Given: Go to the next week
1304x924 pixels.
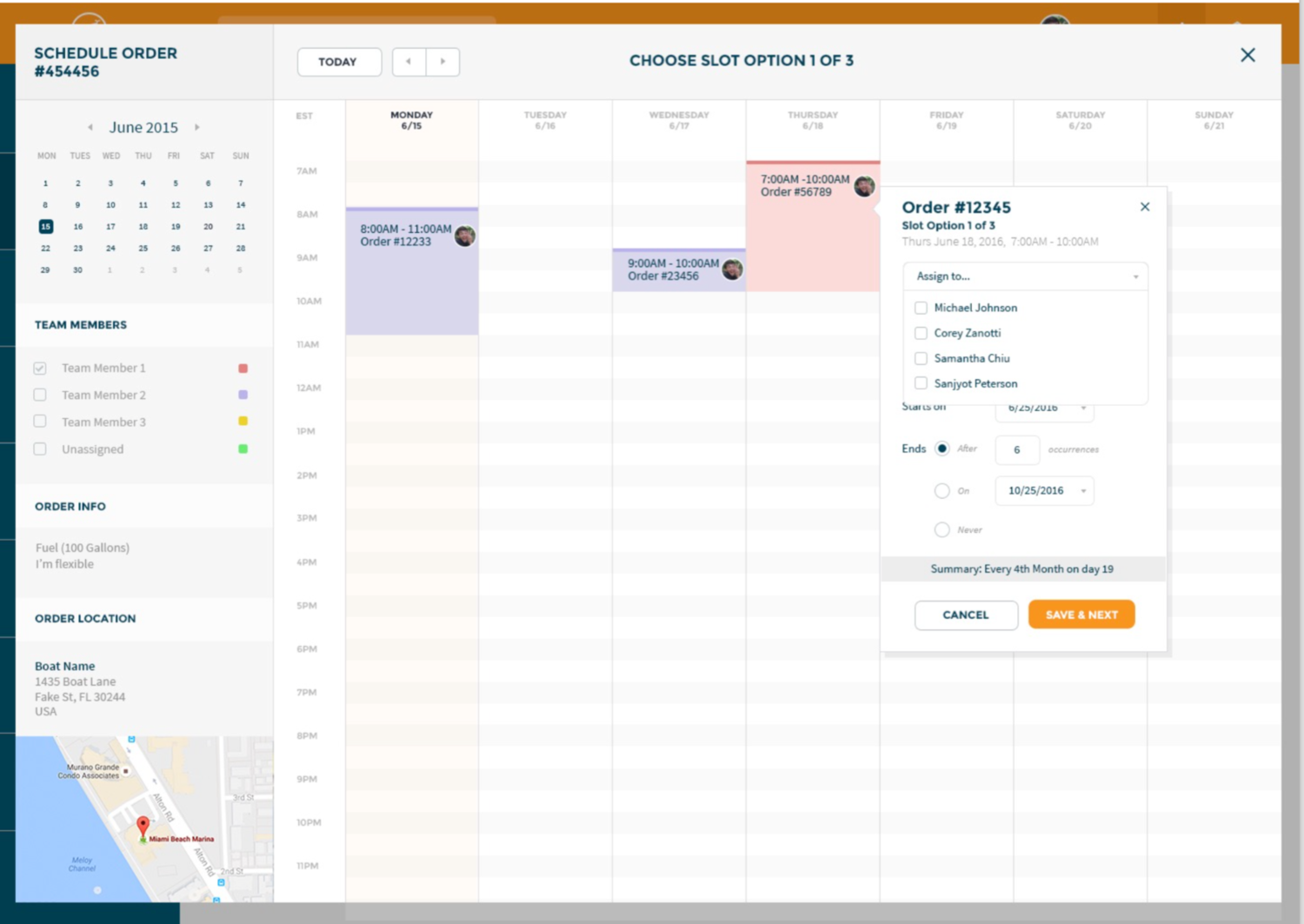Looking at the screenshot, I should click(442, 62).
